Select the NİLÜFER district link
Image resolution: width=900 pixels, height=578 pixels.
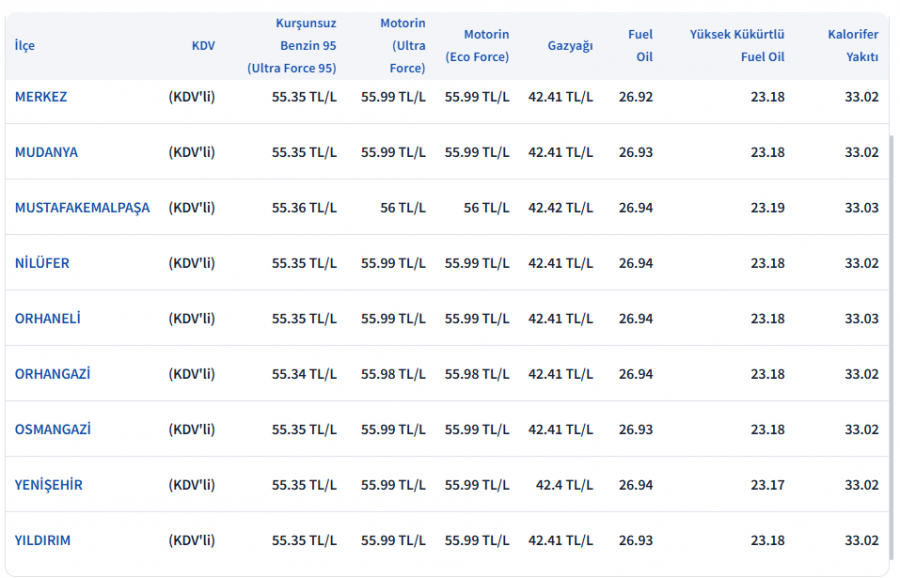[42, 263]
